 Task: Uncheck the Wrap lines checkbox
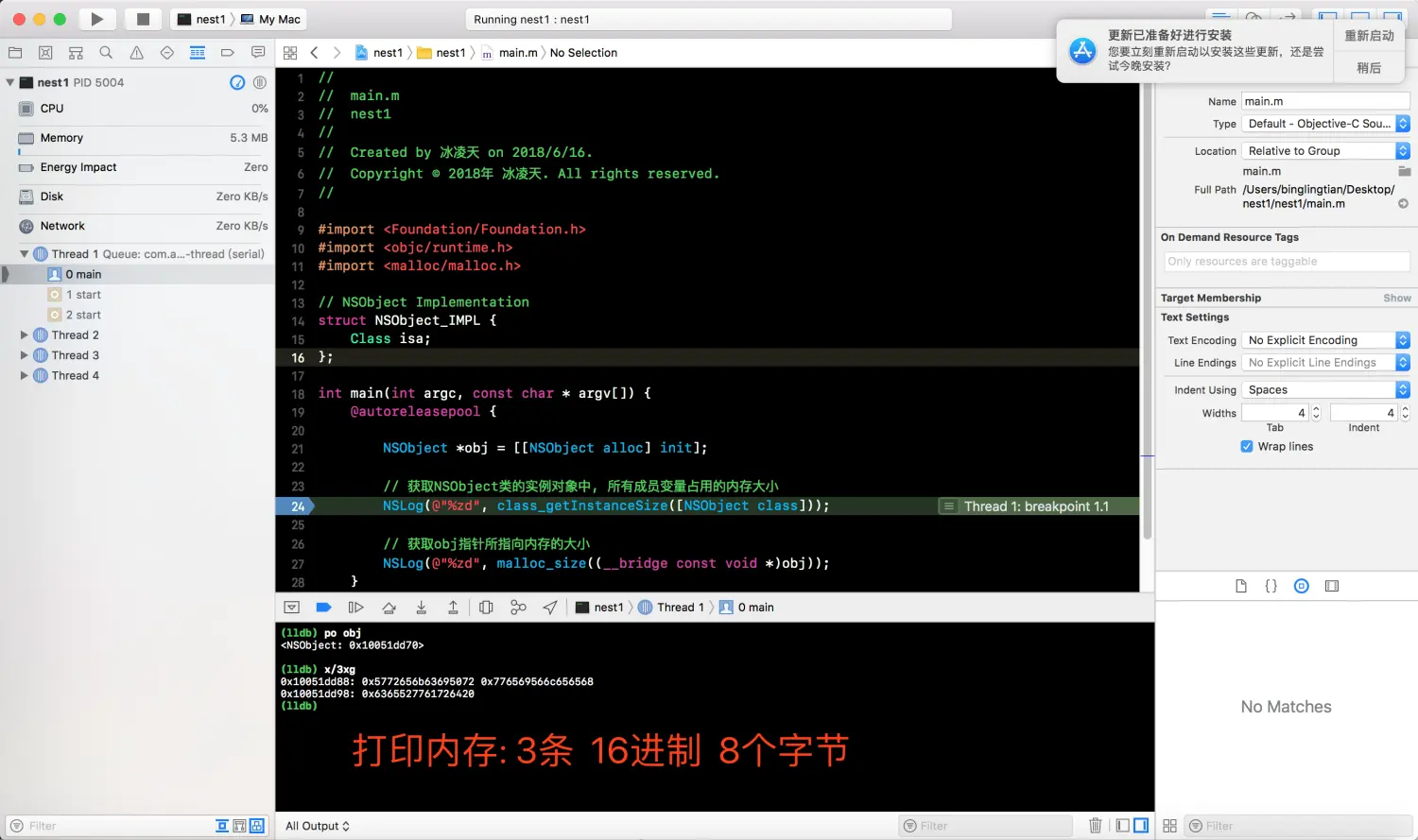pyautogui.click(x=1247, y=447)
